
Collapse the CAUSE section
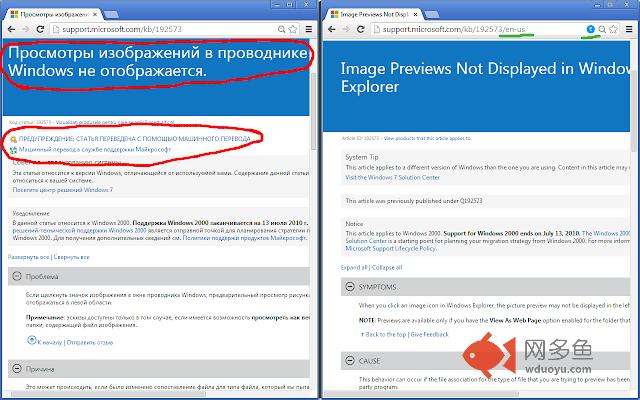(x=350, y=361)
